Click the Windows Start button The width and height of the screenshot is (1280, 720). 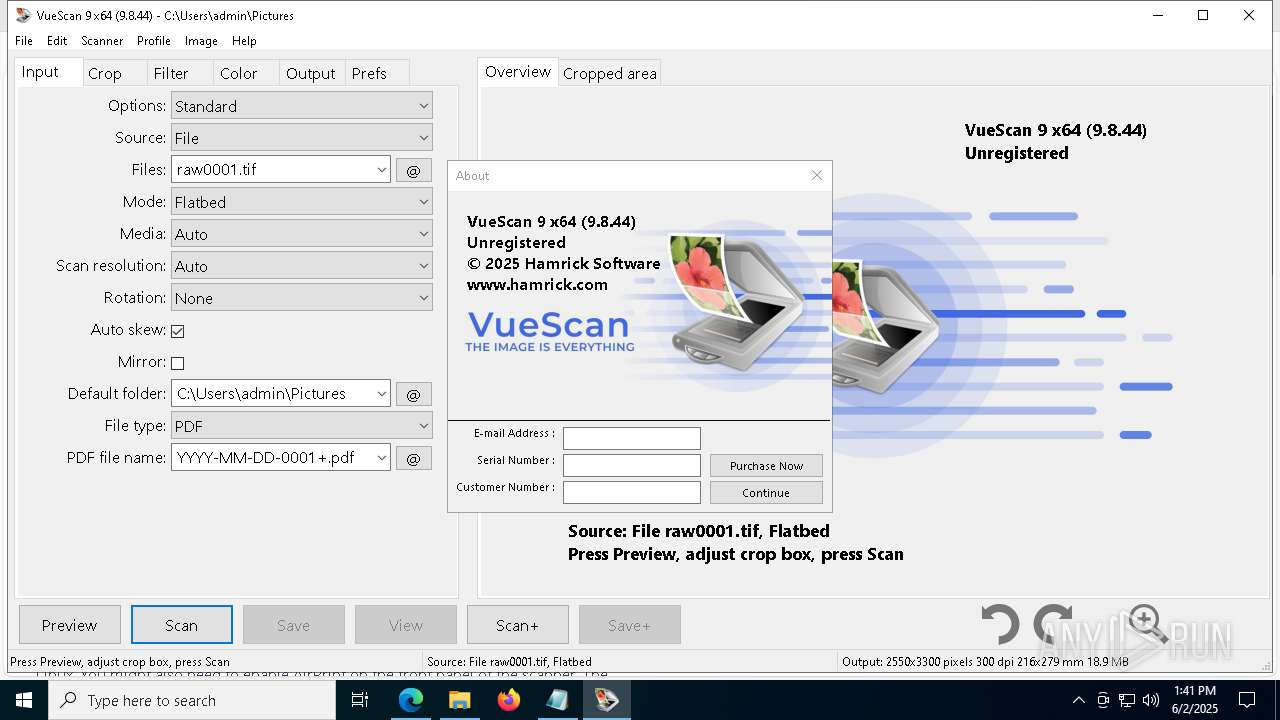24,700
